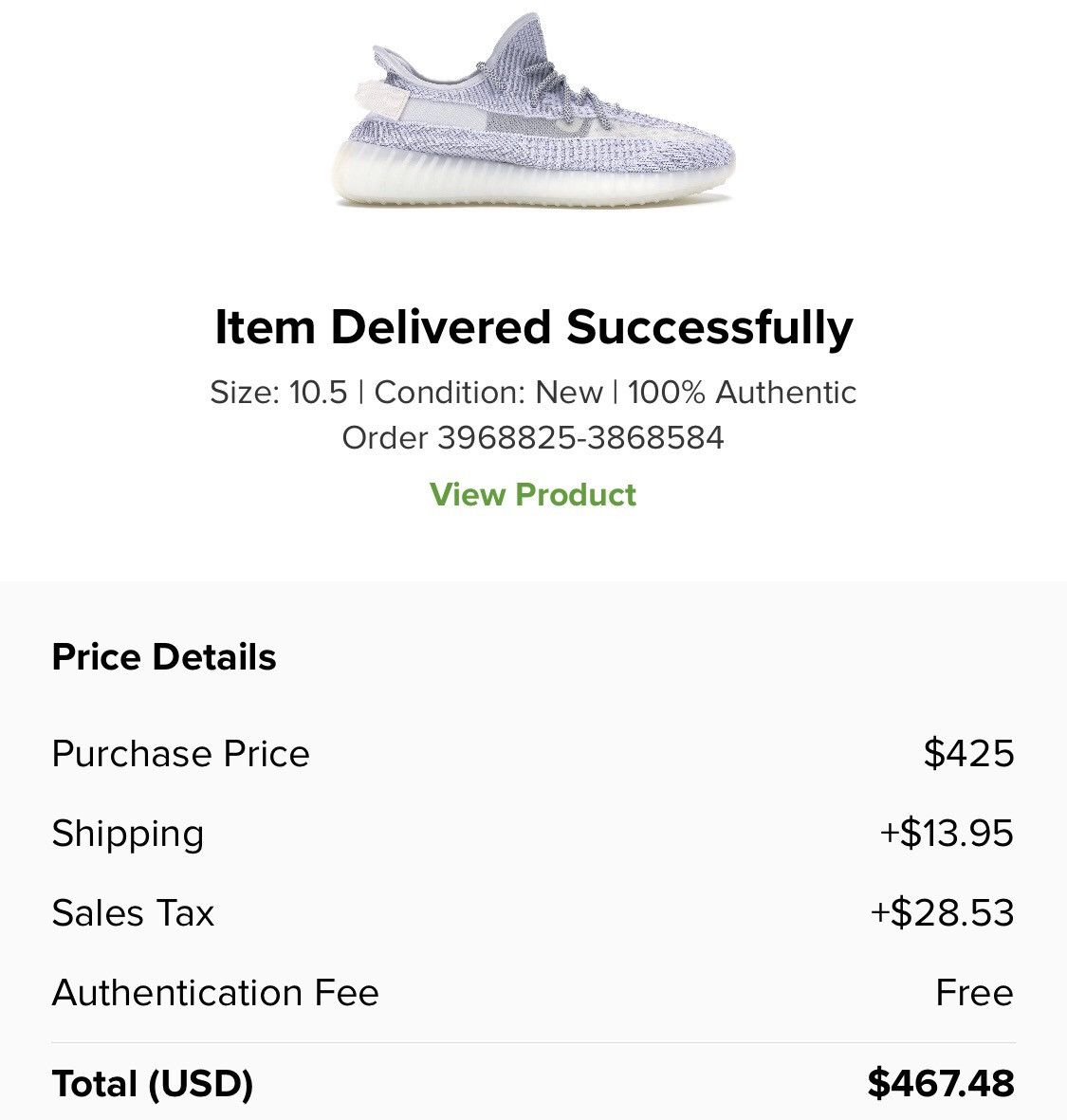This screenshot has width=1067, height=1120.
Task: Click the sneaker's white heel pull tab
Action: (386, 97)
